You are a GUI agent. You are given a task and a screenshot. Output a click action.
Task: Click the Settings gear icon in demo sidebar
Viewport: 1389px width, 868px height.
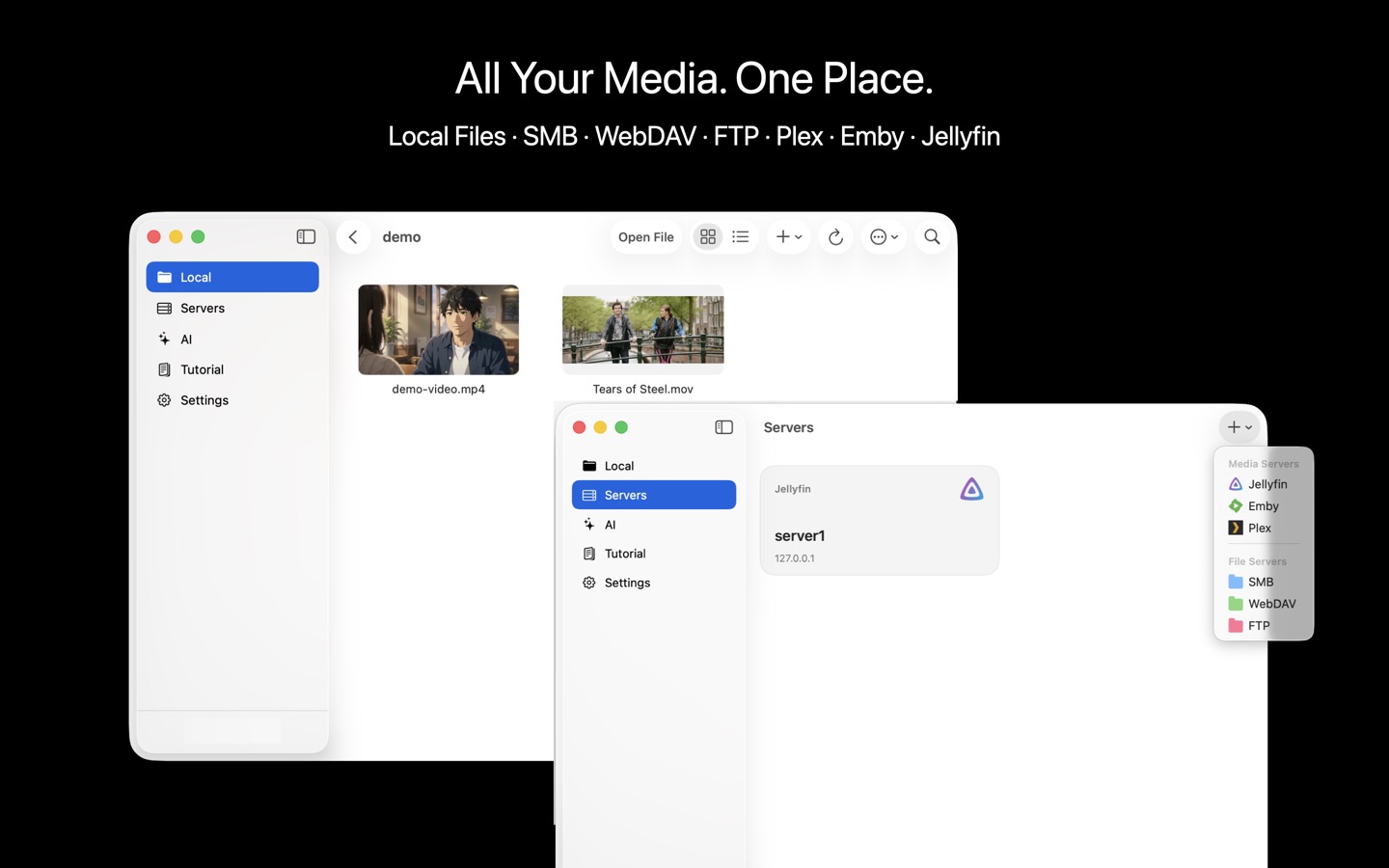coord(164,400)
